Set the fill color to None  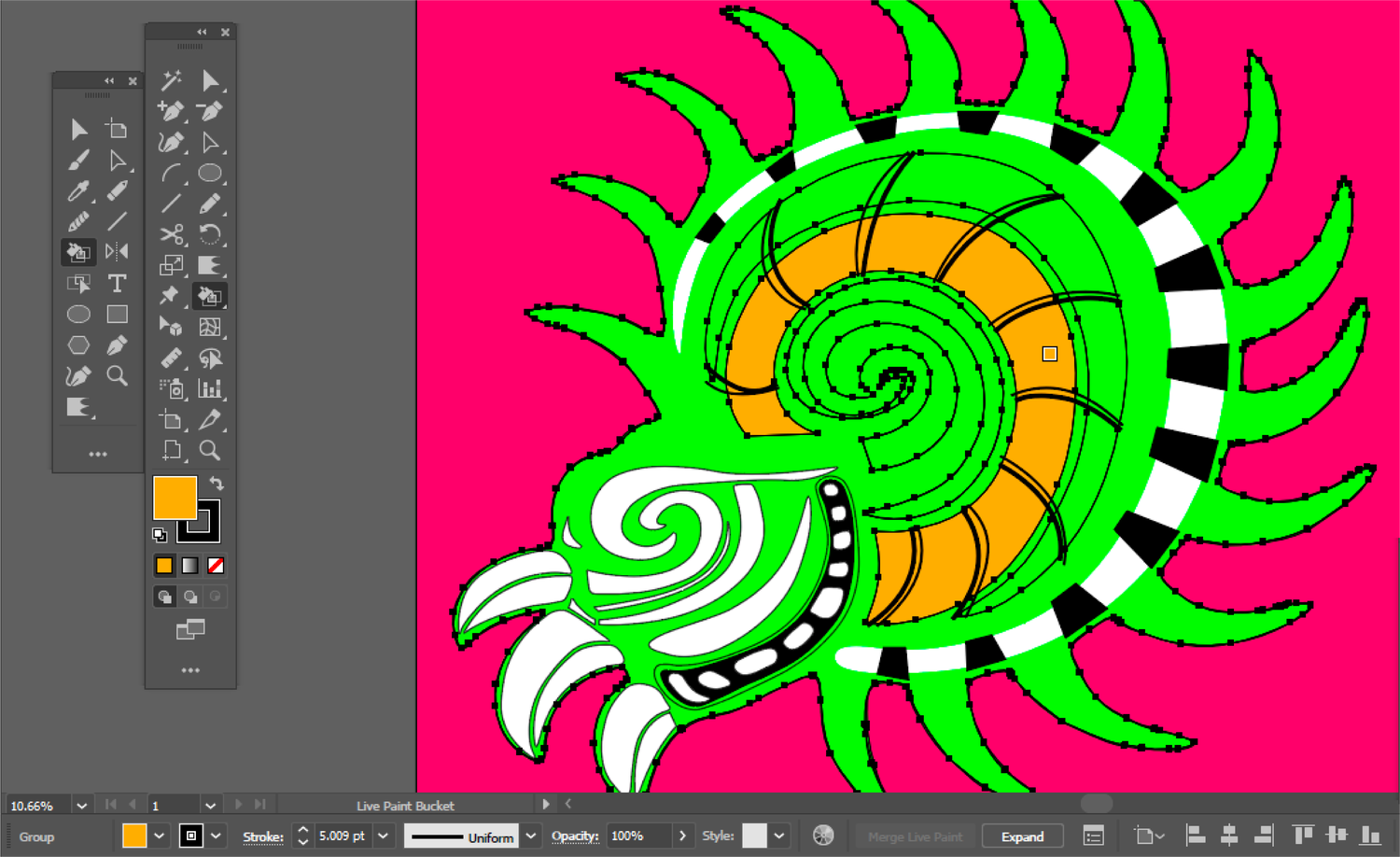pos(214,565)
